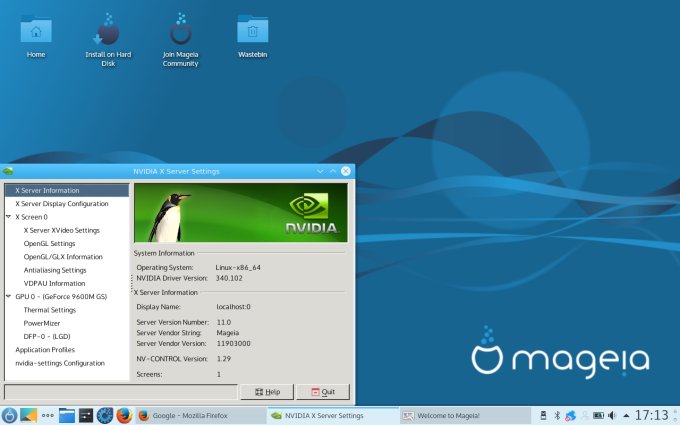Open Application Profiles page

click(x=45, y=350)
